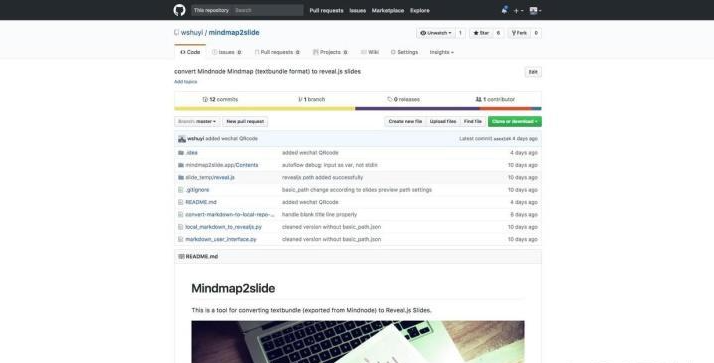View the 12 commits history

[220, 99]
